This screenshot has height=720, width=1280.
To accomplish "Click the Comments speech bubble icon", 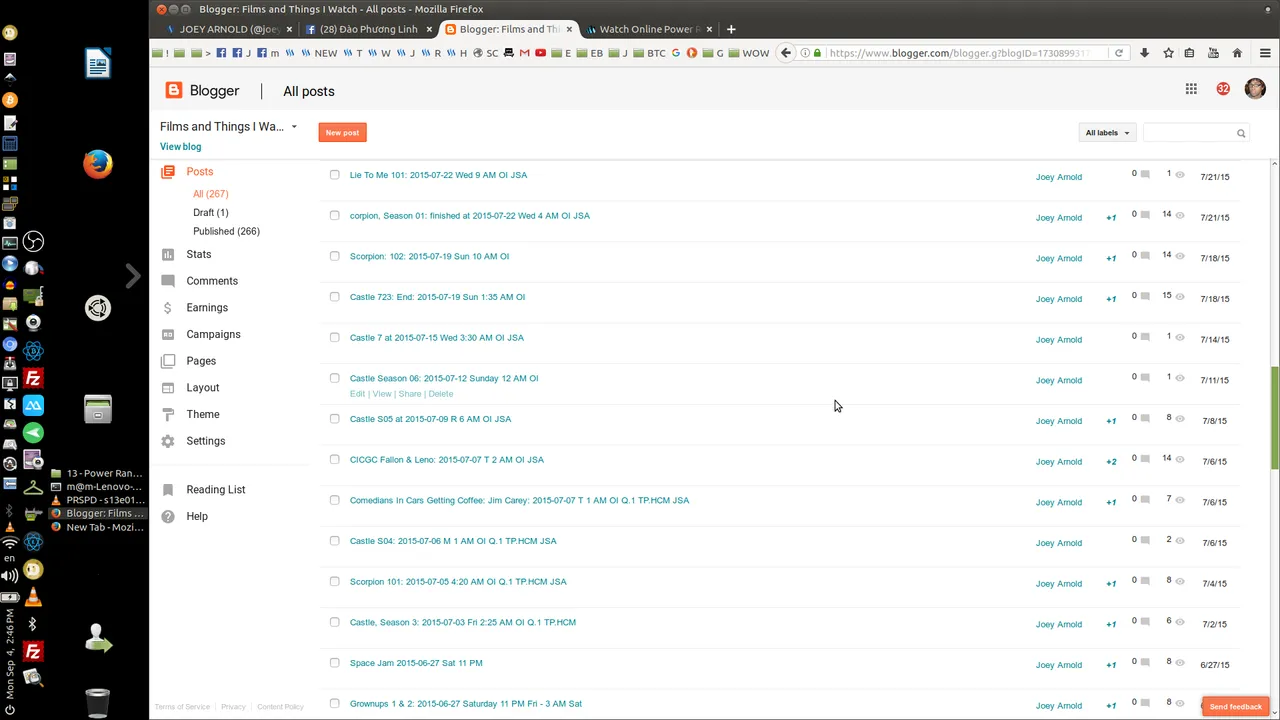I will [168, 281].
